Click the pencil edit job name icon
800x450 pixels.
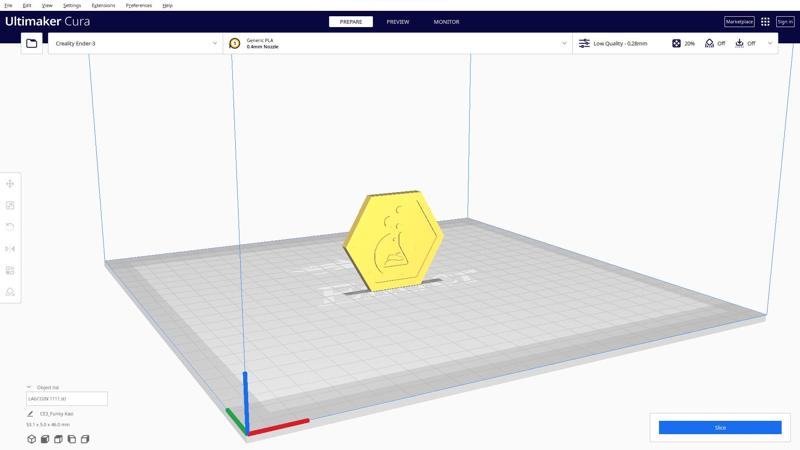click(x=30, y=414)
